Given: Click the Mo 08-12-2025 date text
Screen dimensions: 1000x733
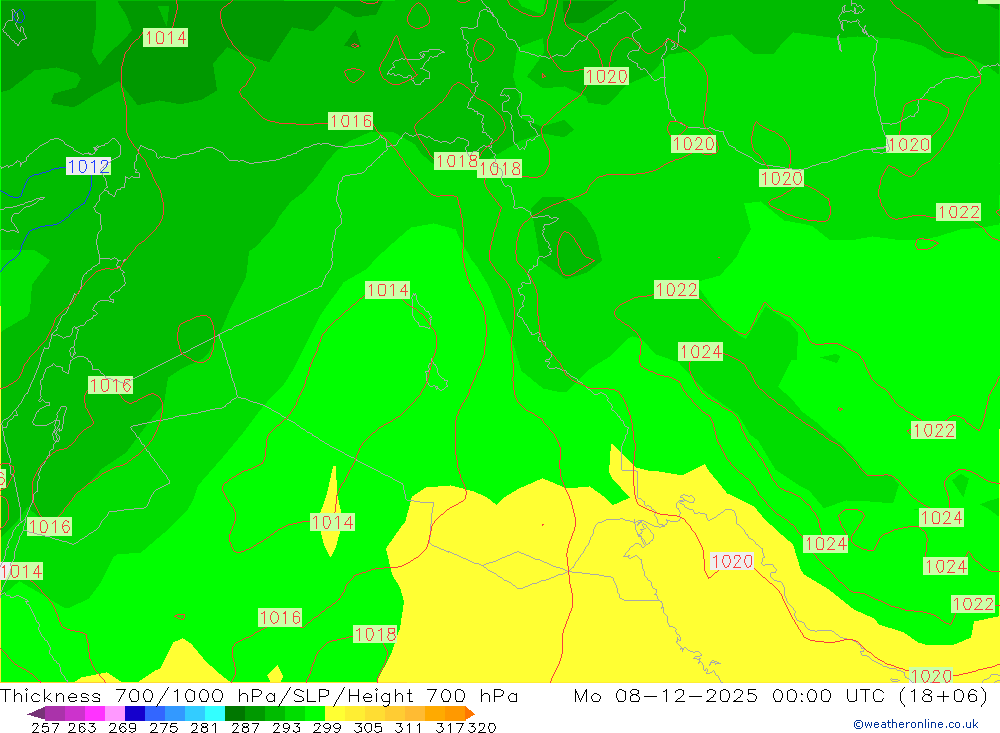Looking at the screenshot, I should click(x=666, y=695).
